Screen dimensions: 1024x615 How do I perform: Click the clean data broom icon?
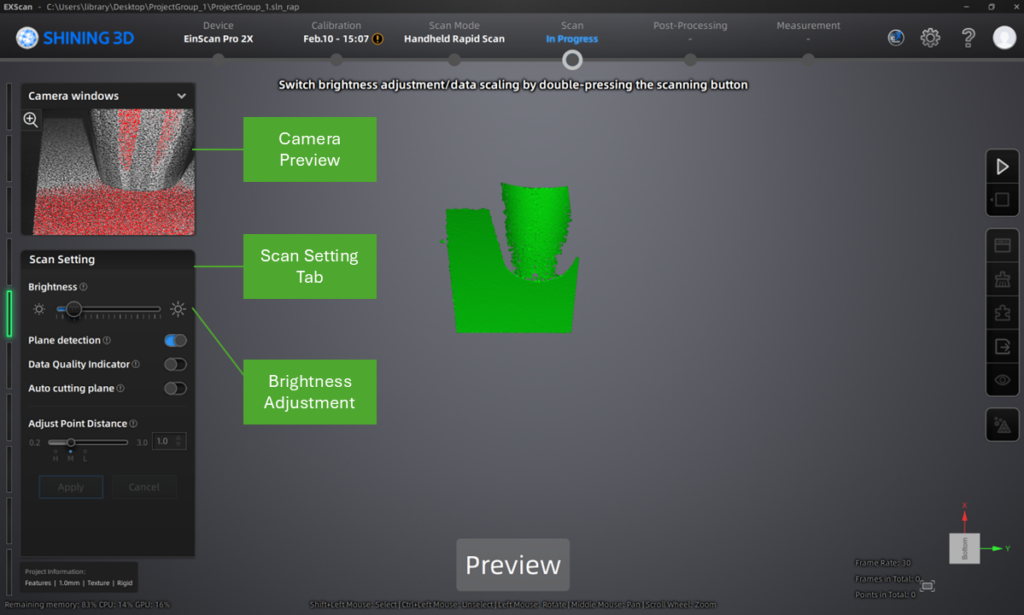[x=1002, y=279]
